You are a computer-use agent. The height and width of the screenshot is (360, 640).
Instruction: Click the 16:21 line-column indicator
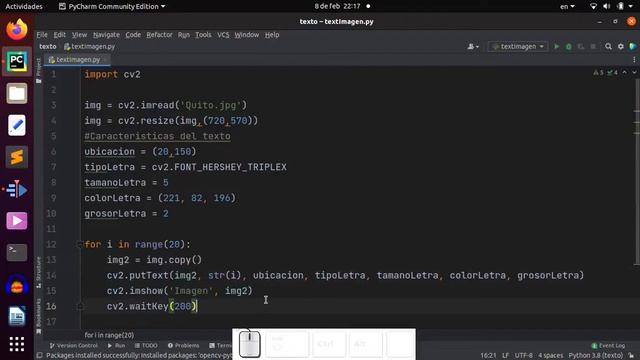488,356
